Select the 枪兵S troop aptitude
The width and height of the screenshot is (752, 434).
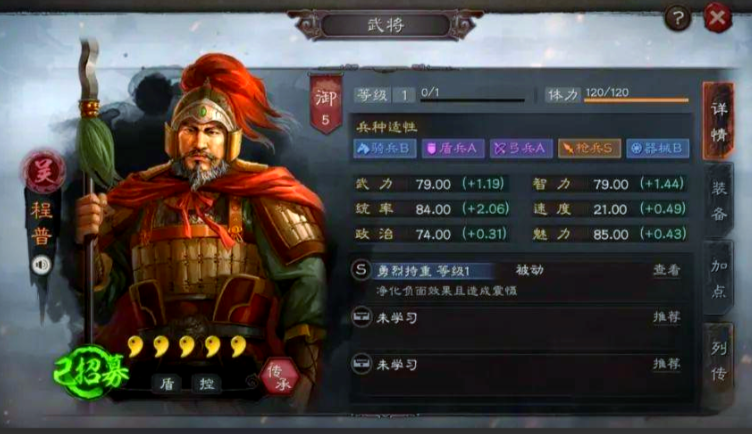click(589, 149)
